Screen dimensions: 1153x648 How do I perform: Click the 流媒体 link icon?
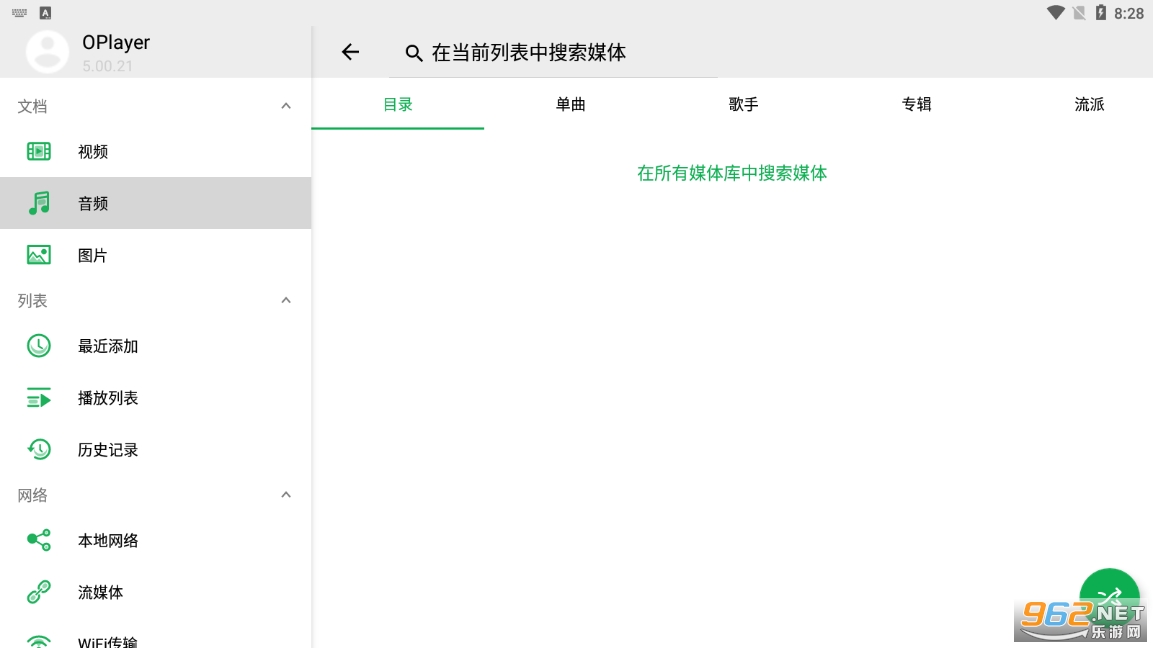(38, 592)
